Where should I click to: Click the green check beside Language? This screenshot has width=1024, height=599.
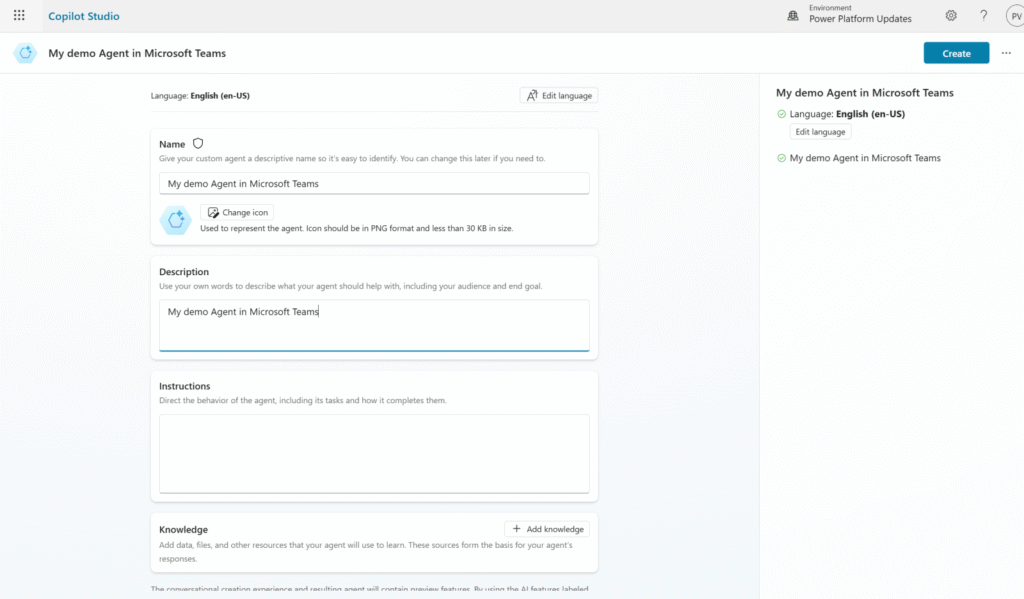pyautogui.click(x=781, y=114)
